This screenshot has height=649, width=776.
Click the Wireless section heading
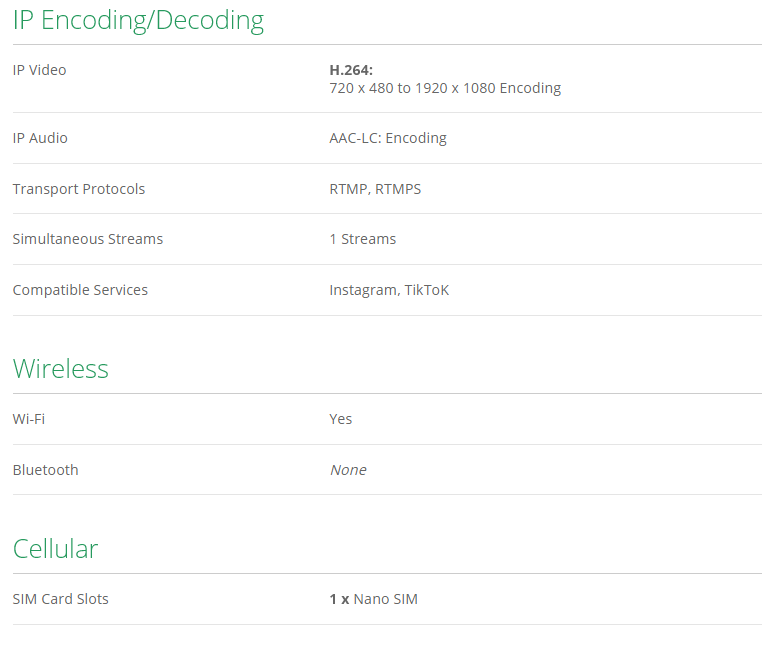60,369
